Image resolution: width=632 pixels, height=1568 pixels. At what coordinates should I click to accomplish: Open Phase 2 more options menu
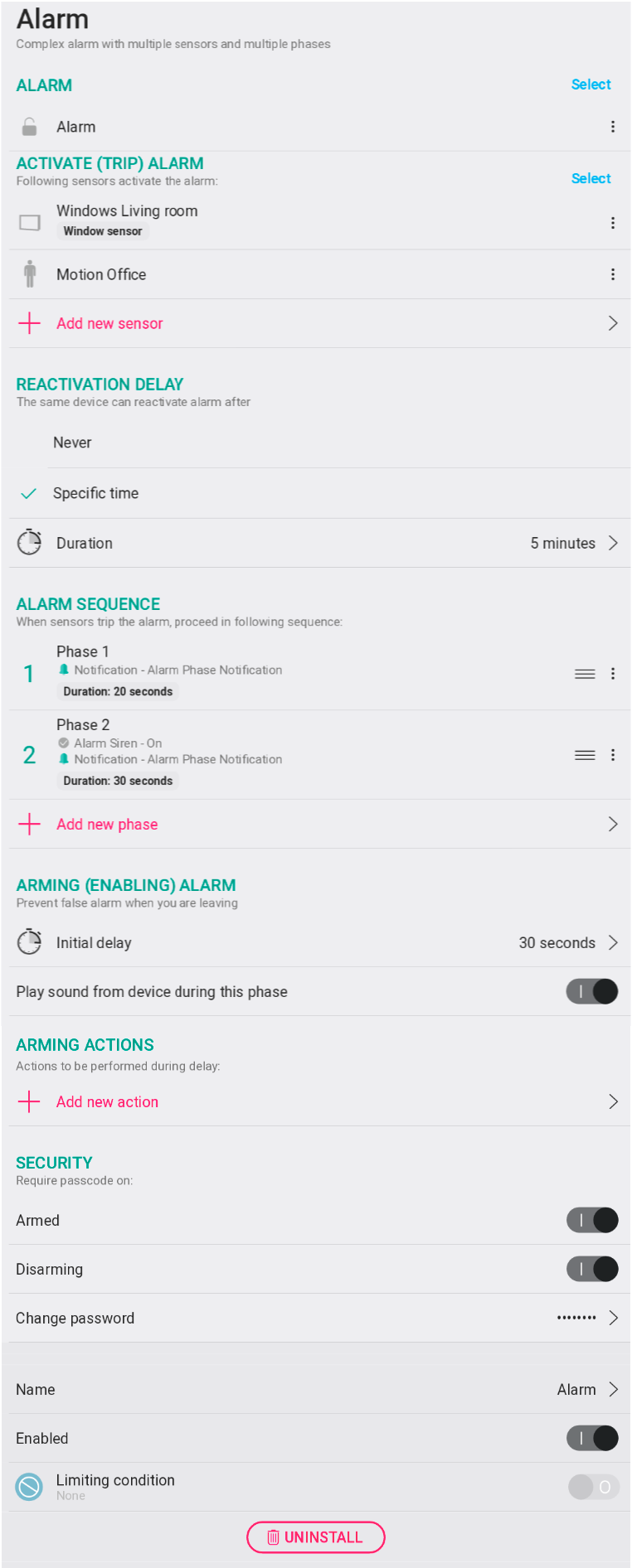coord(613,755)
